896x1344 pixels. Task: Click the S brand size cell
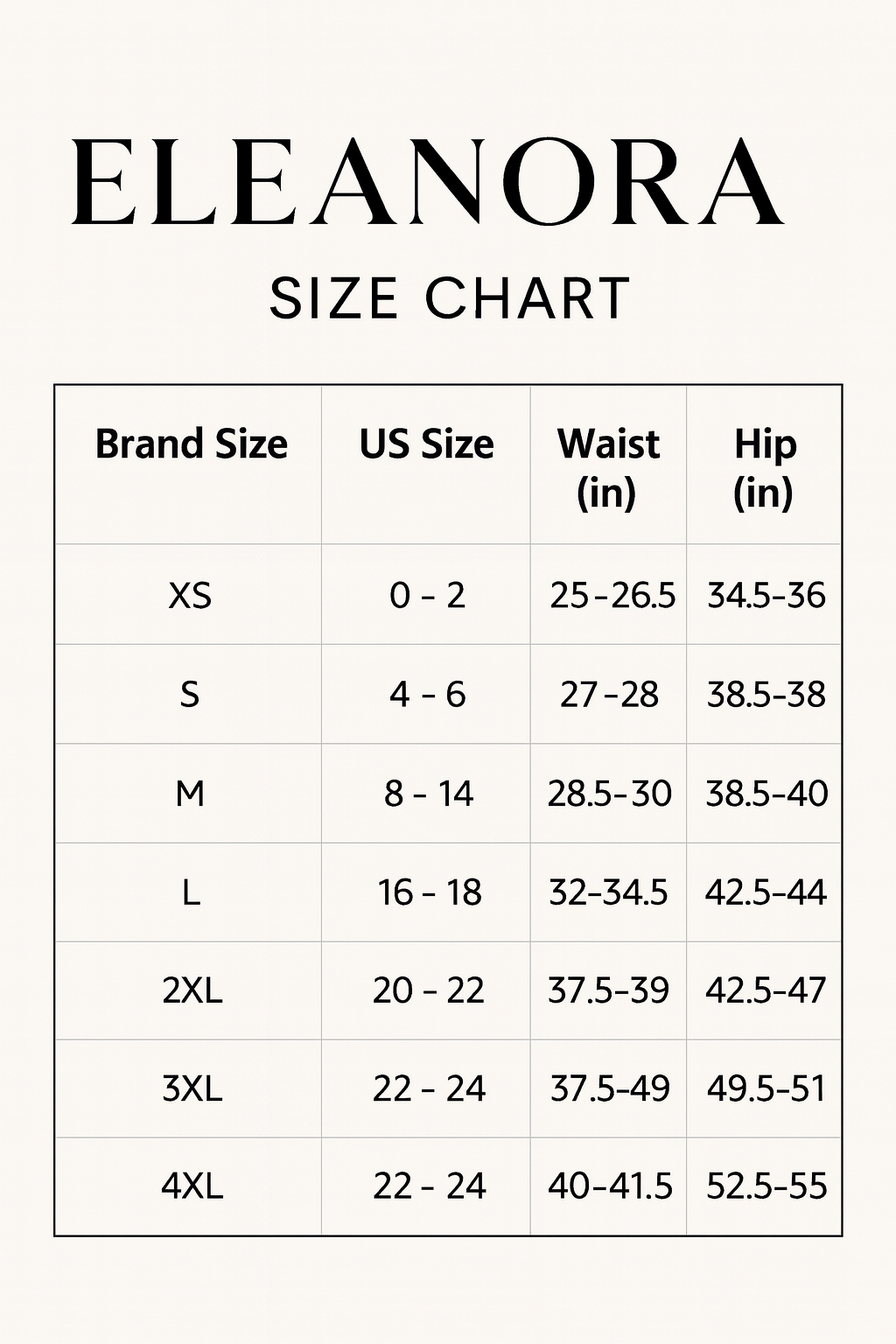[x=190, y=695]
